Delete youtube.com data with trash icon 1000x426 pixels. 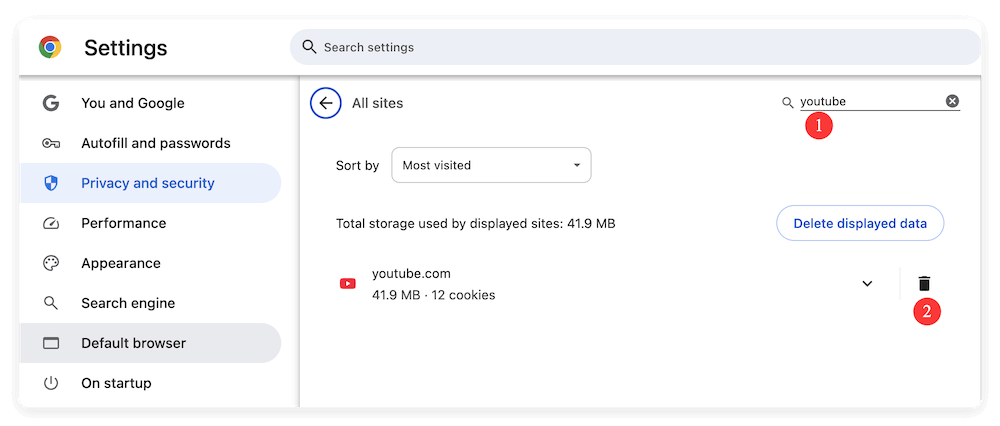point(924,284)
